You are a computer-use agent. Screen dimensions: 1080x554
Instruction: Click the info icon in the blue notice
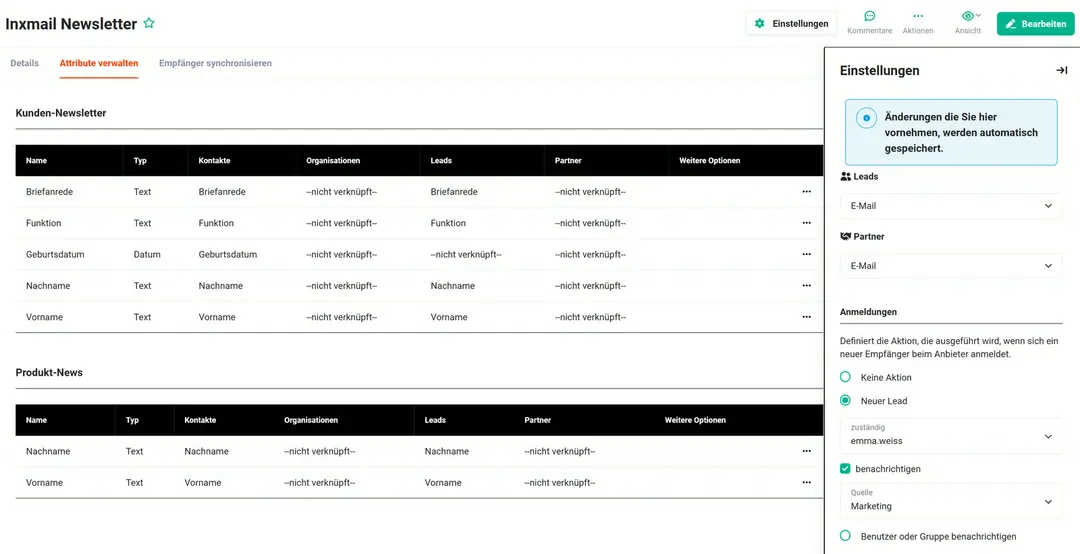point(866,118)
